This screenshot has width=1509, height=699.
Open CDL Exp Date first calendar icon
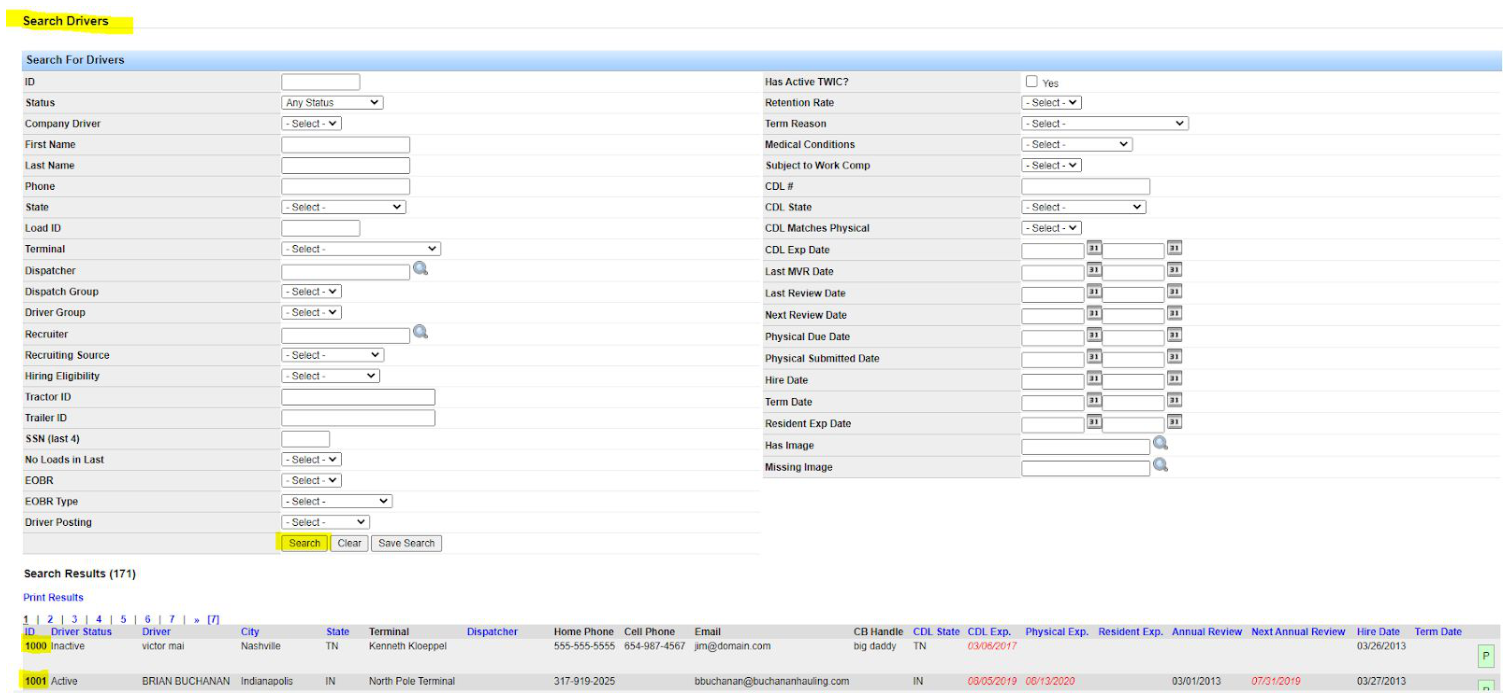[x=1094, y=248]
